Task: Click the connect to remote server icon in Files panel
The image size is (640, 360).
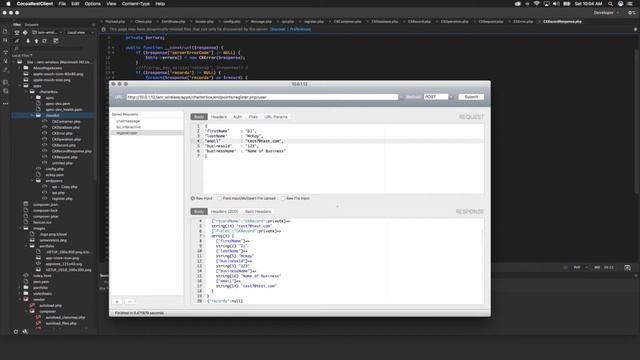Action: tap(17, 41)
